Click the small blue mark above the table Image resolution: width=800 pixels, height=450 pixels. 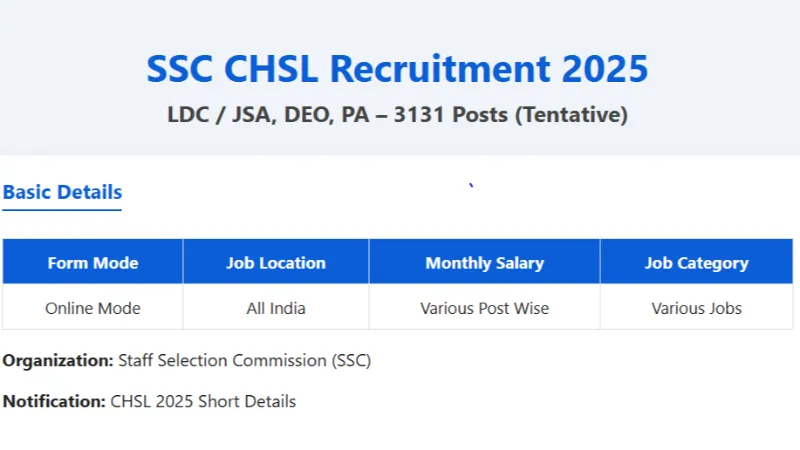(471, 185)
